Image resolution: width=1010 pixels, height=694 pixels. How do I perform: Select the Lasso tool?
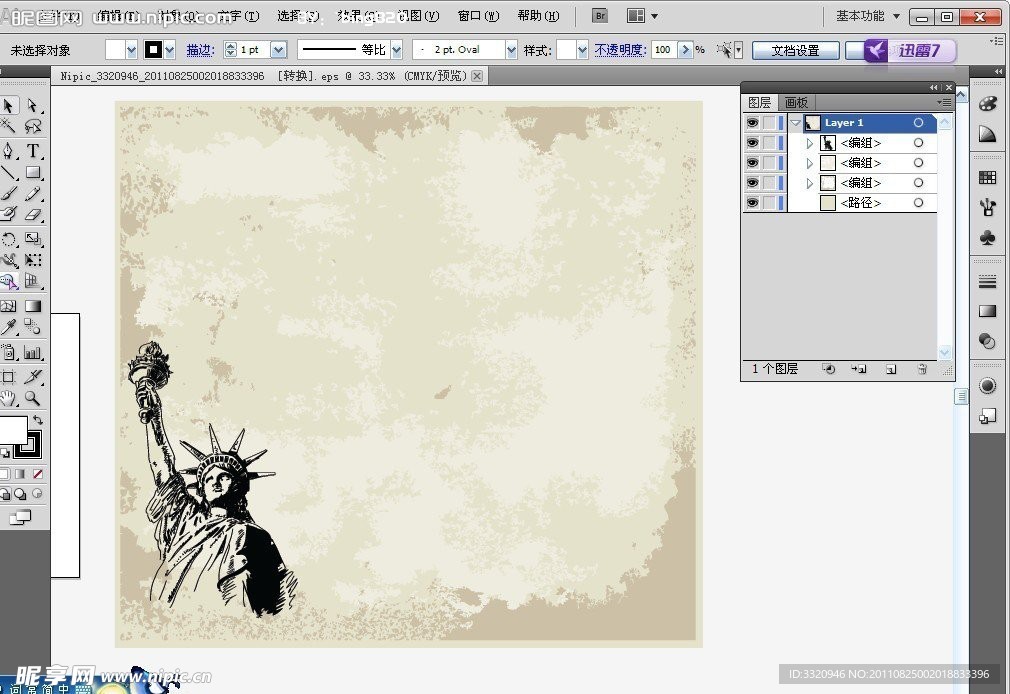(33, 126)
